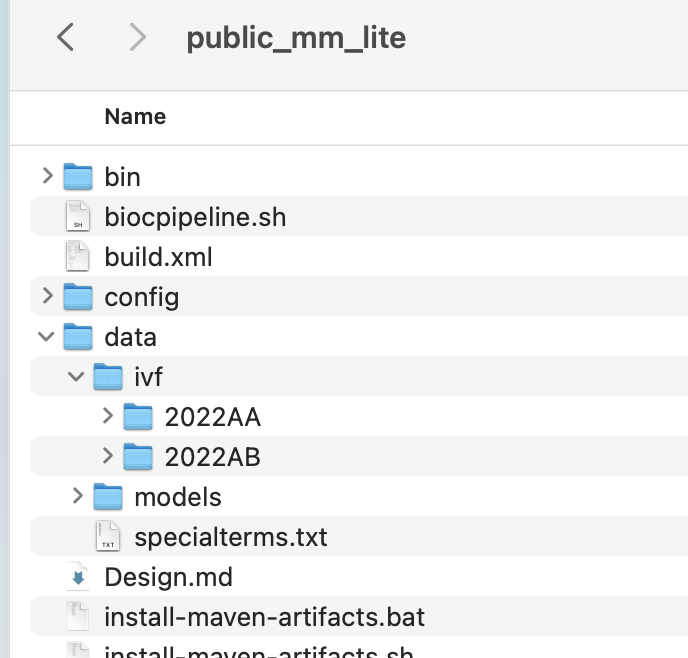688x658 pixels.
Task: Select the 2022AA folder name
Action: pyautogui.click(x=213, y=417)
